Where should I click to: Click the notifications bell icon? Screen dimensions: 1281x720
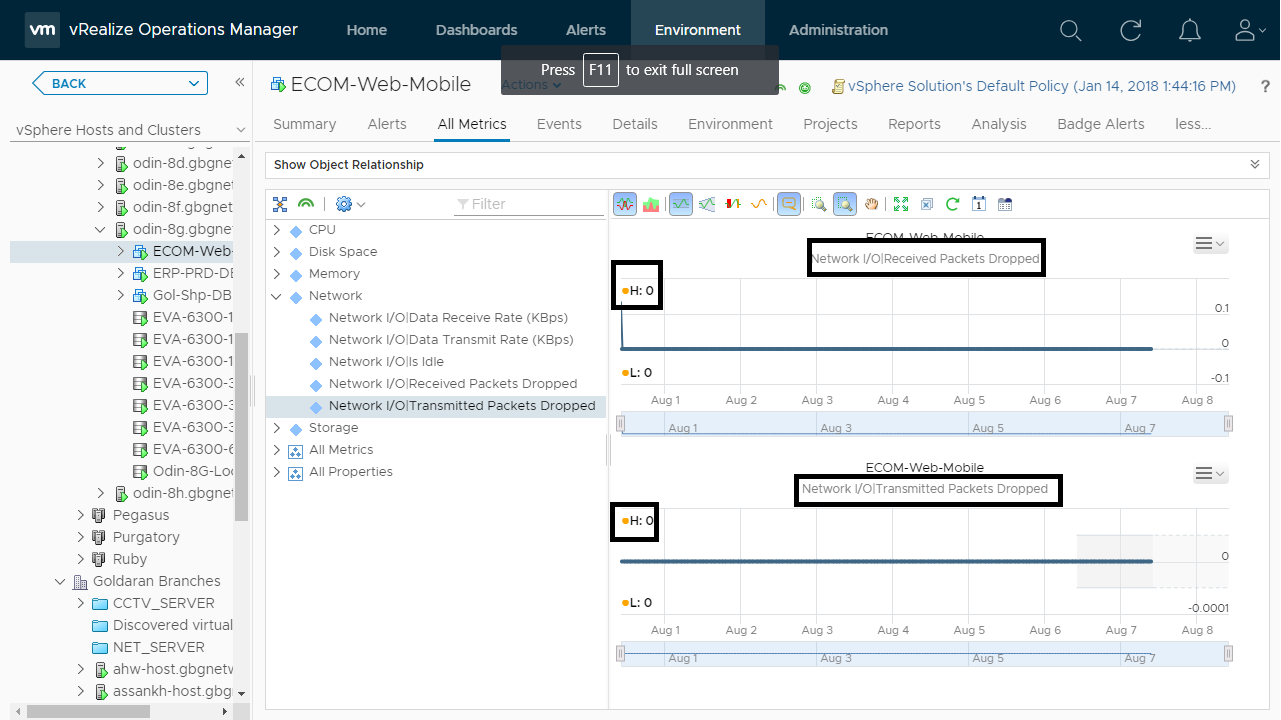click(x=1190, y=30)
